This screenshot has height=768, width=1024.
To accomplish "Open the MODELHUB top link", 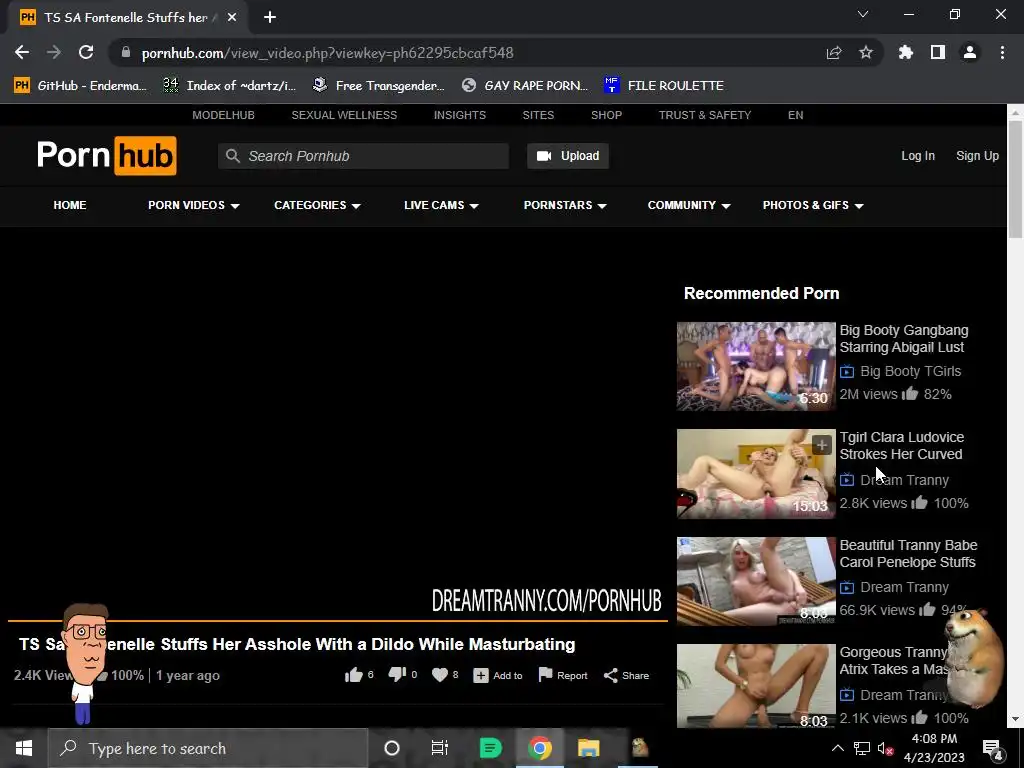I will [223, 115].
